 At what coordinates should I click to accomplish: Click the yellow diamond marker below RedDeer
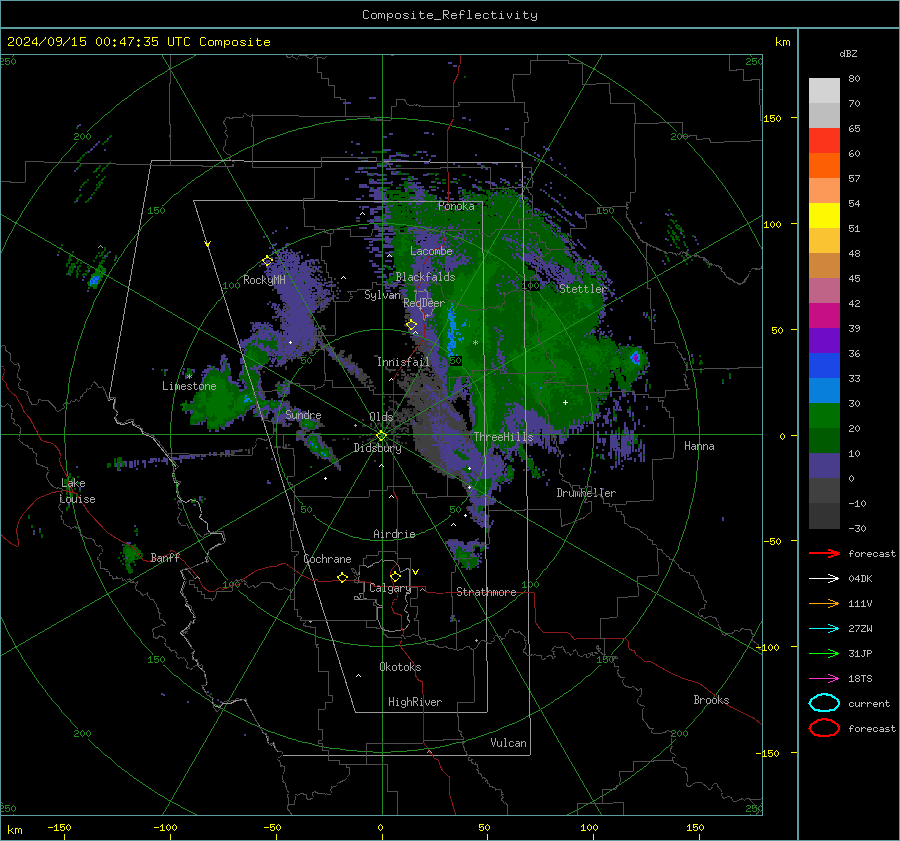412,325
